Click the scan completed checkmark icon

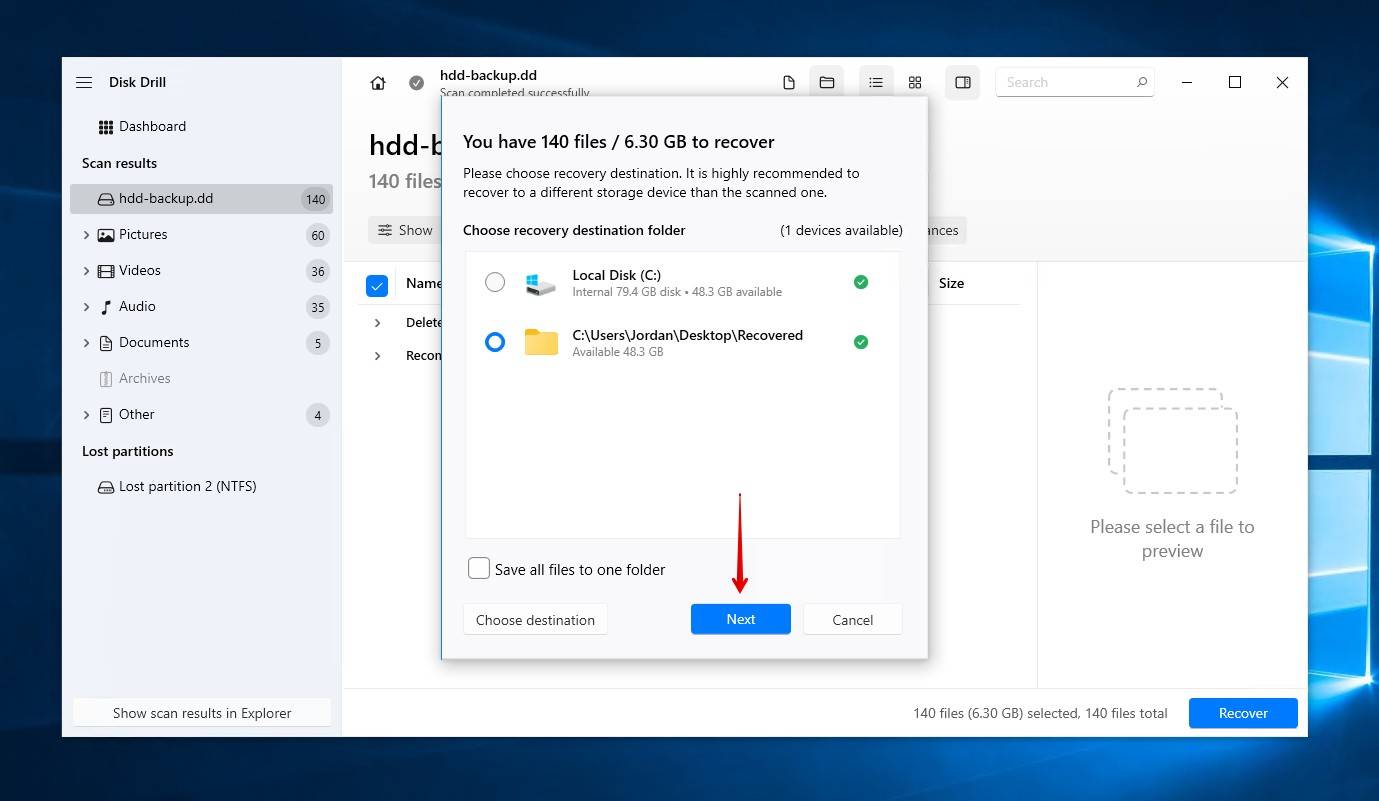point(416,83)
